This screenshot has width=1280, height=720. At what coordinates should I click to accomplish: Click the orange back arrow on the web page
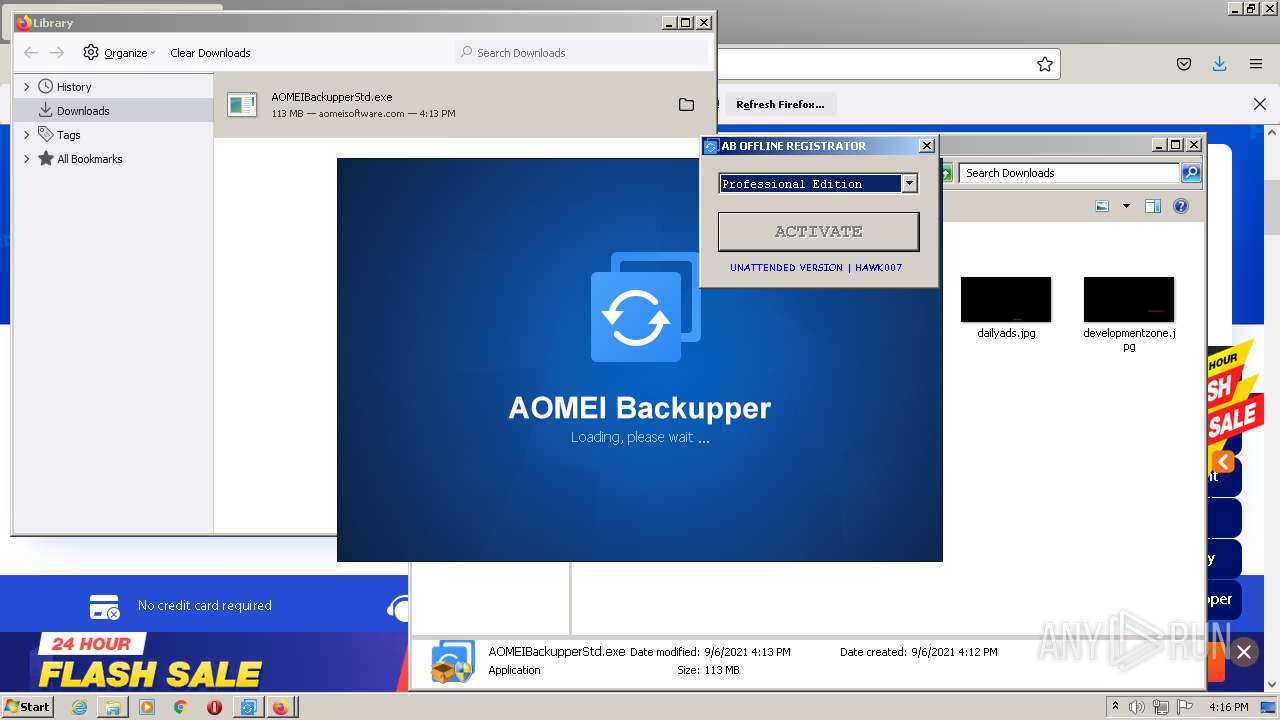(1223, 462)
